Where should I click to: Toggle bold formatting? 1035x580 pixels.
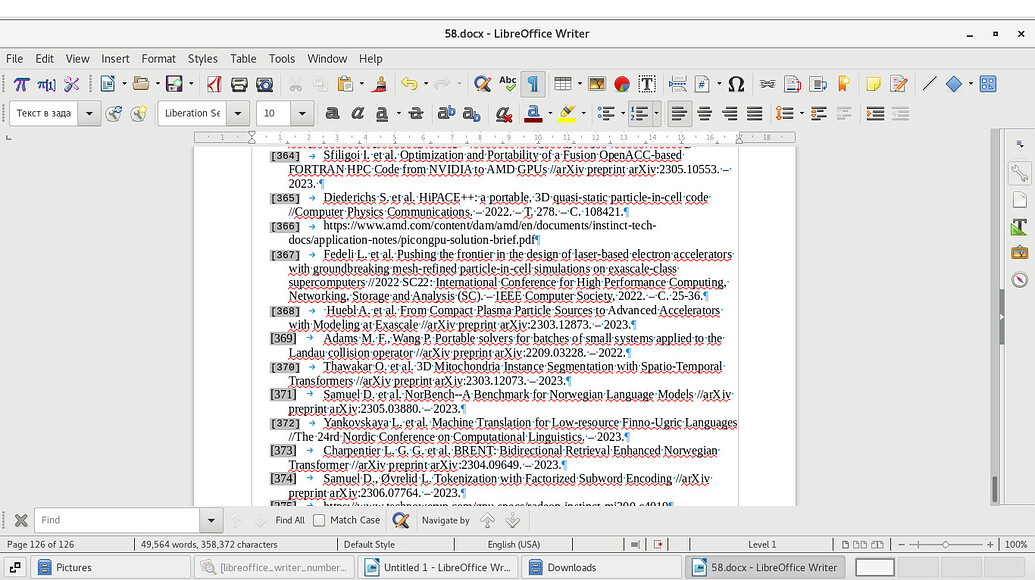[x=332, y=113]
